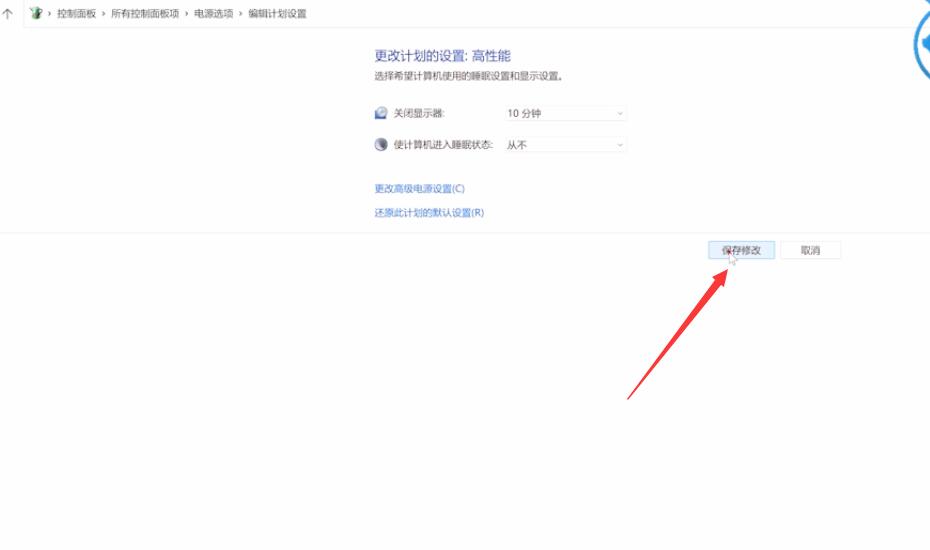The width and height of the screenshot is (930, 550).
Task: Open the 关闭显示器 time dropdown
Action: pos(565,113)
